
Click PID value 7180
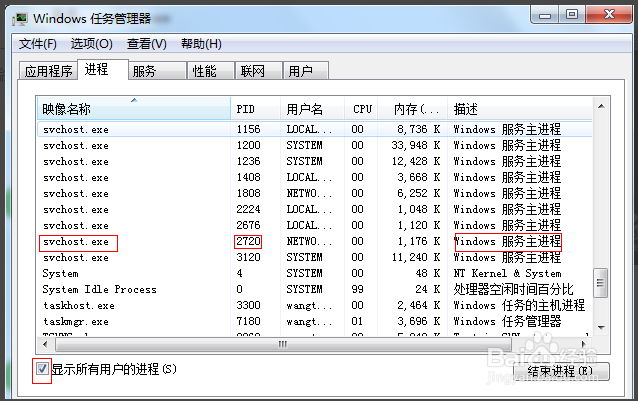click(x=248, y=321)
